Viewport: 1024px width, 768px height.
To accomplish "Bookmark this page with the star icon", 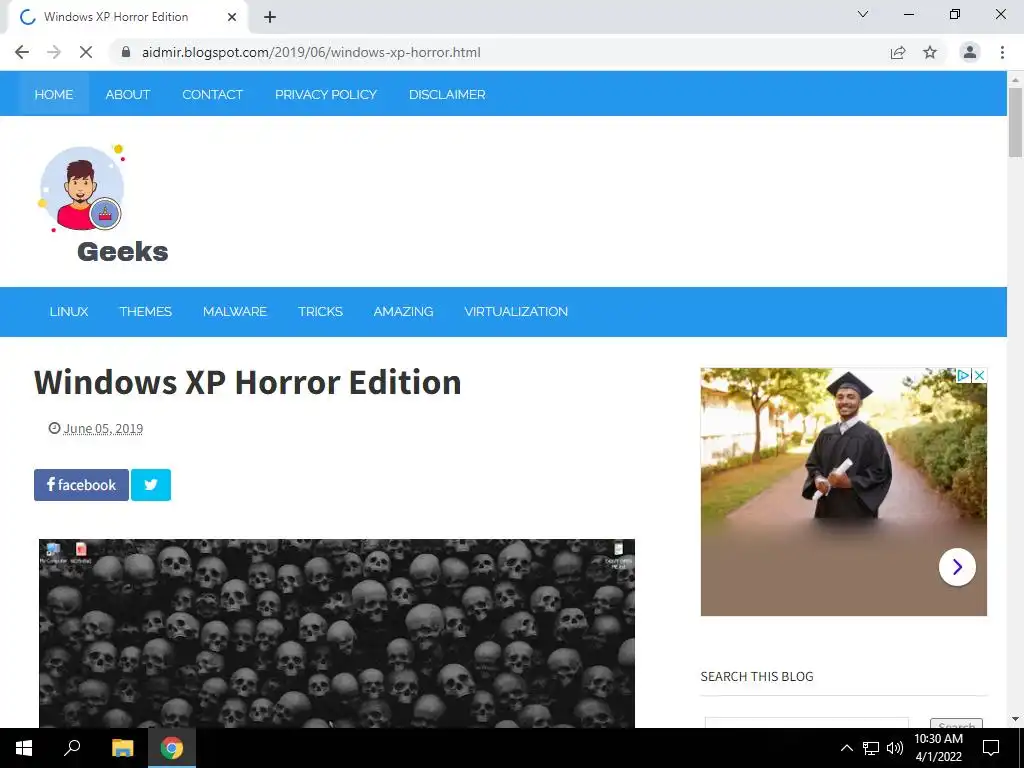I will 930,52.
